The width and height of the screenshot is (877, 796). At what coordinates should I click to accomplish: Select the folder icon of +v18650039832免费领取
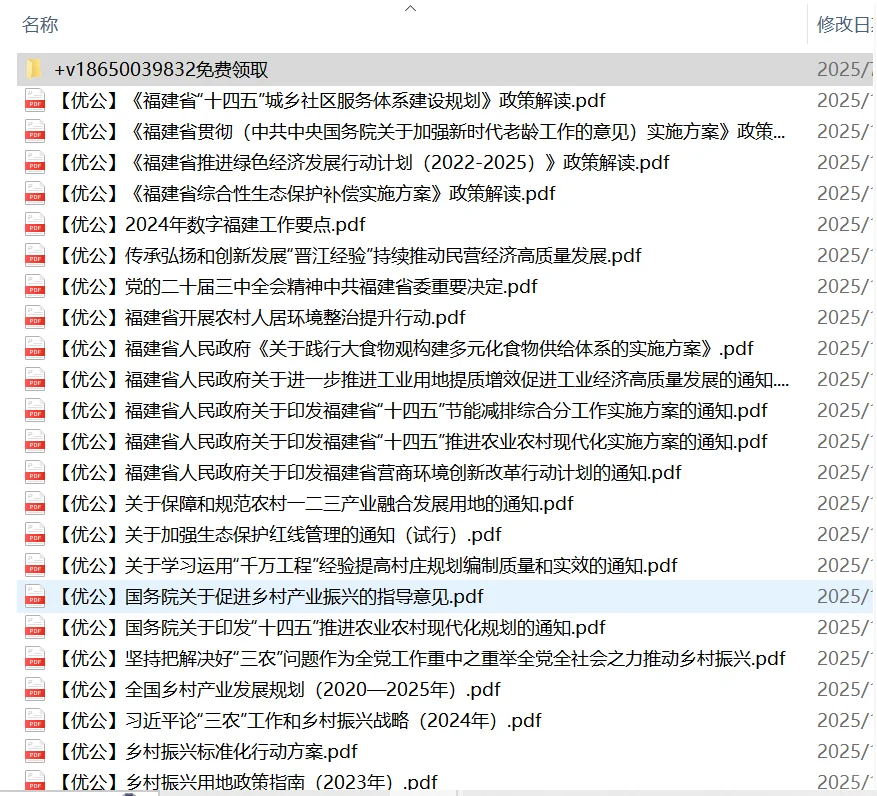coord(35,69)
